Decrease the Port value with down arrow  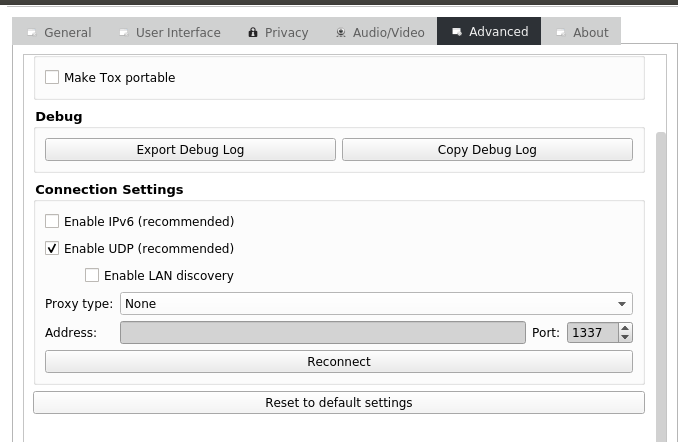click(625, 337)
